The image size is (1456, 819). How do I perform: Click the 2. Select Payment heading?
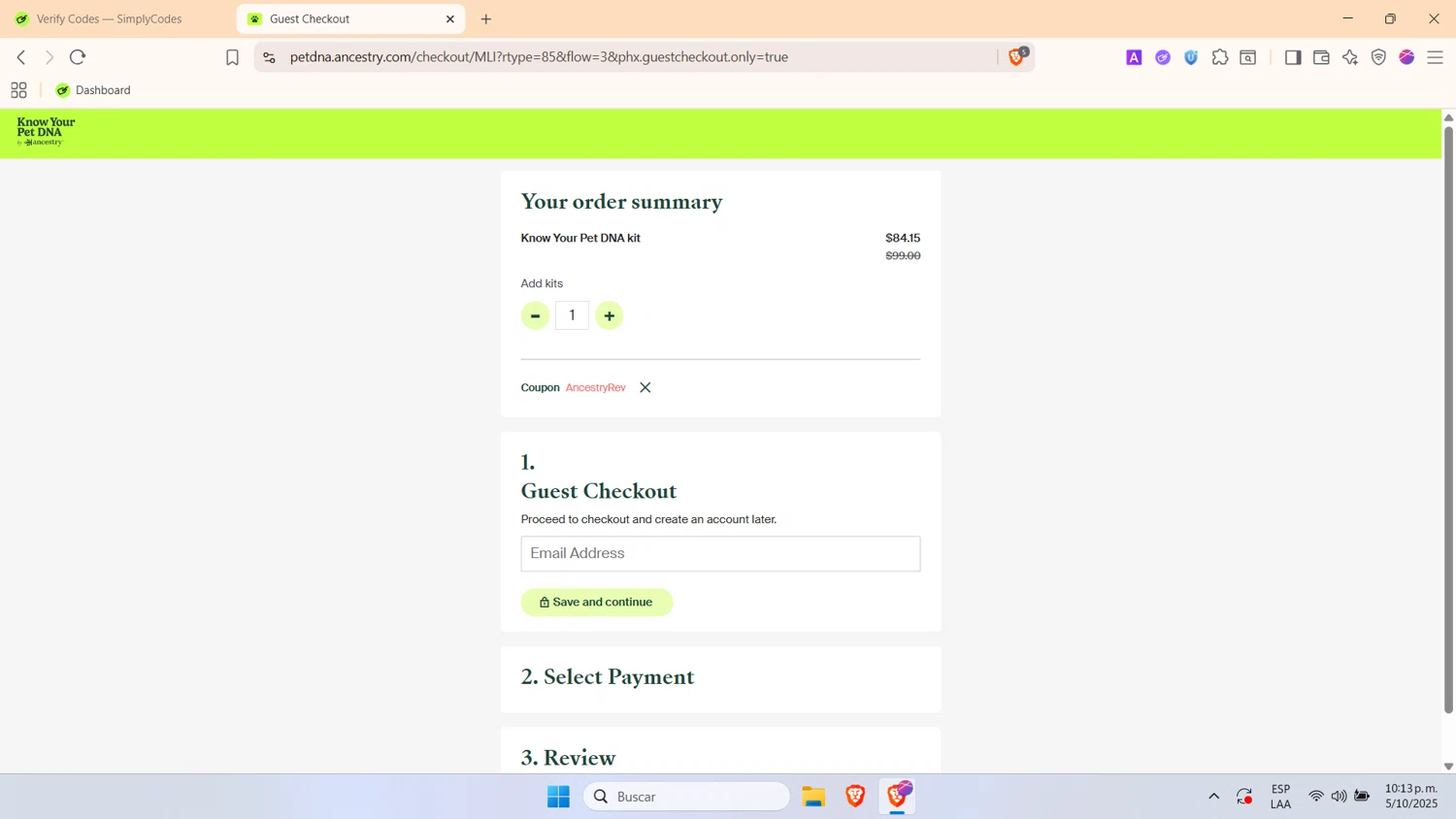pyautogui.click(x=608, y=676)
